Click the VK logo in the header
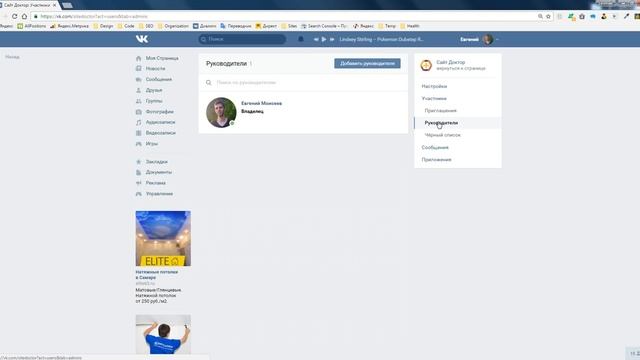Image resolution: width=640 pixels, height=360 pixels. pyautogui.click(x=142, y=39)
